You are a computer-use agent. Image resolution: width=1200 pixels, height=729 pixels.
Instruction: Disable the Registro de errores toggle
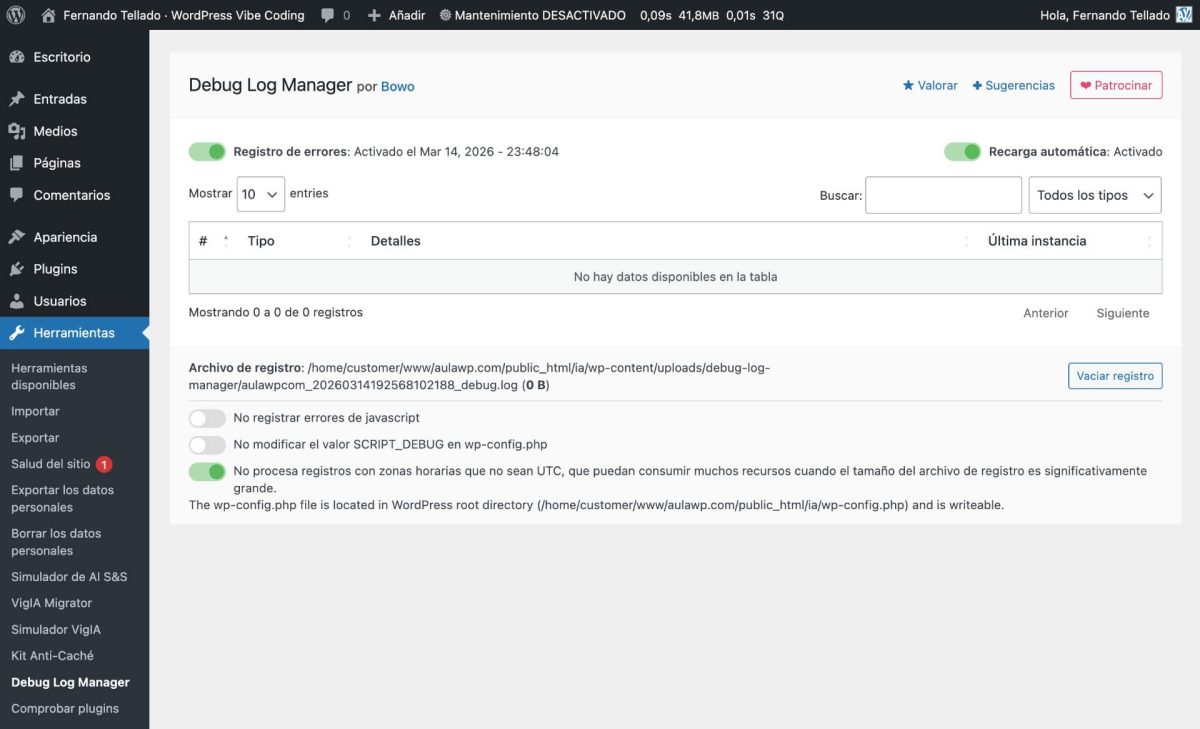click(x=207, y=151)
